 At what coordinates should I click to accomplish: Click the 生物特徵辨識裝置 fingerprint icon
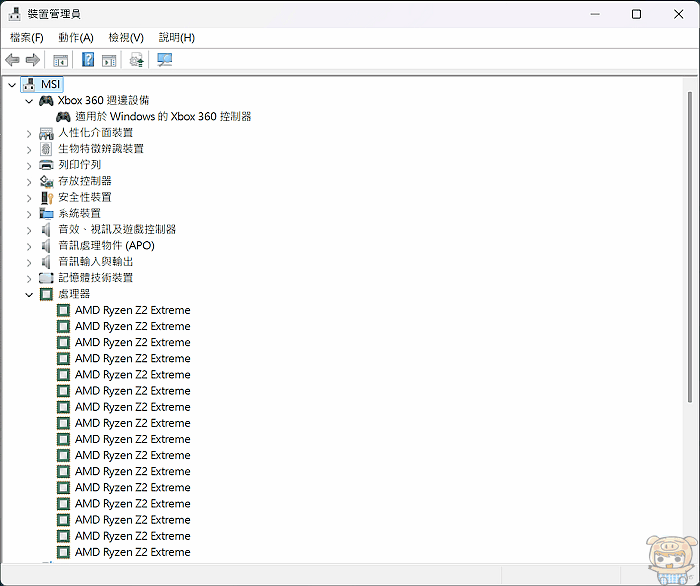click(46, 149)
